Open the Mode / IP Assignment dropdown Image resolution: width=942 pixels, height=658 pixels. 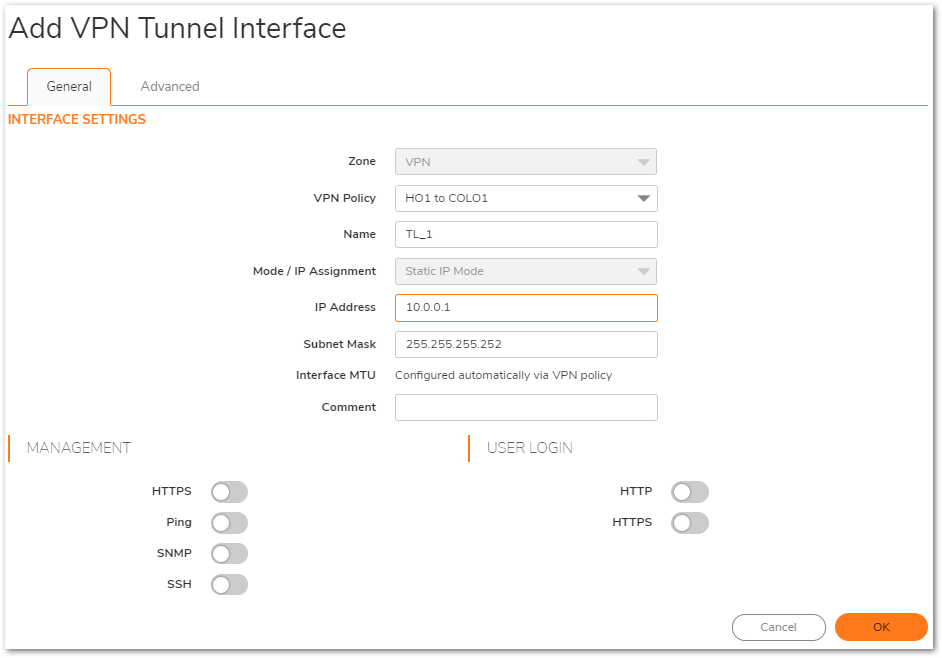525,271
